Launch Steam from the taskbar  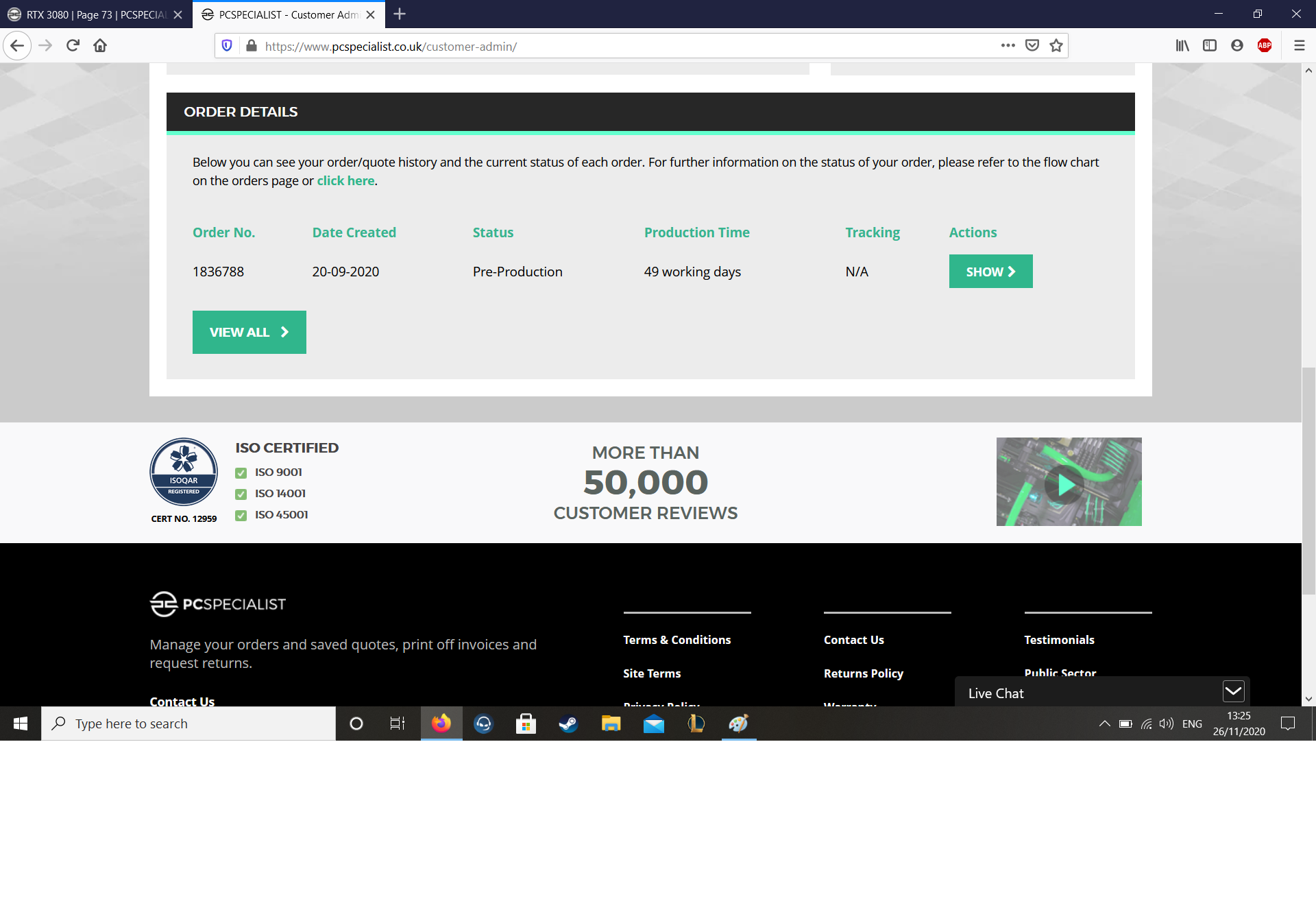[x=568, y=723]
